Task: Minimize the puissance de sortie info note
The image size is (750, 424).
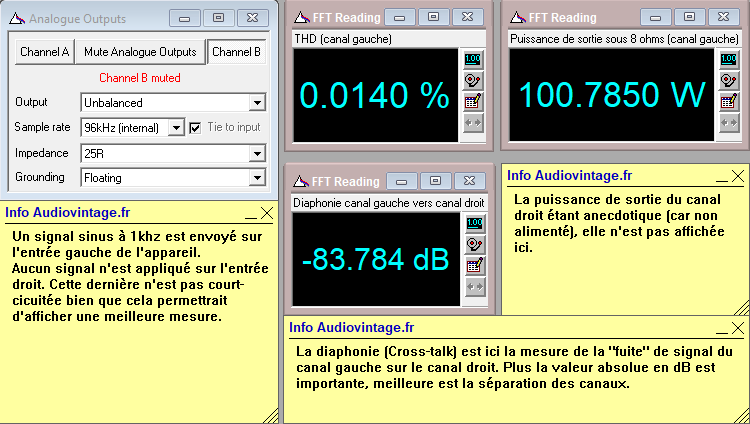Action: pyautogui.click(x=722, y=178)
